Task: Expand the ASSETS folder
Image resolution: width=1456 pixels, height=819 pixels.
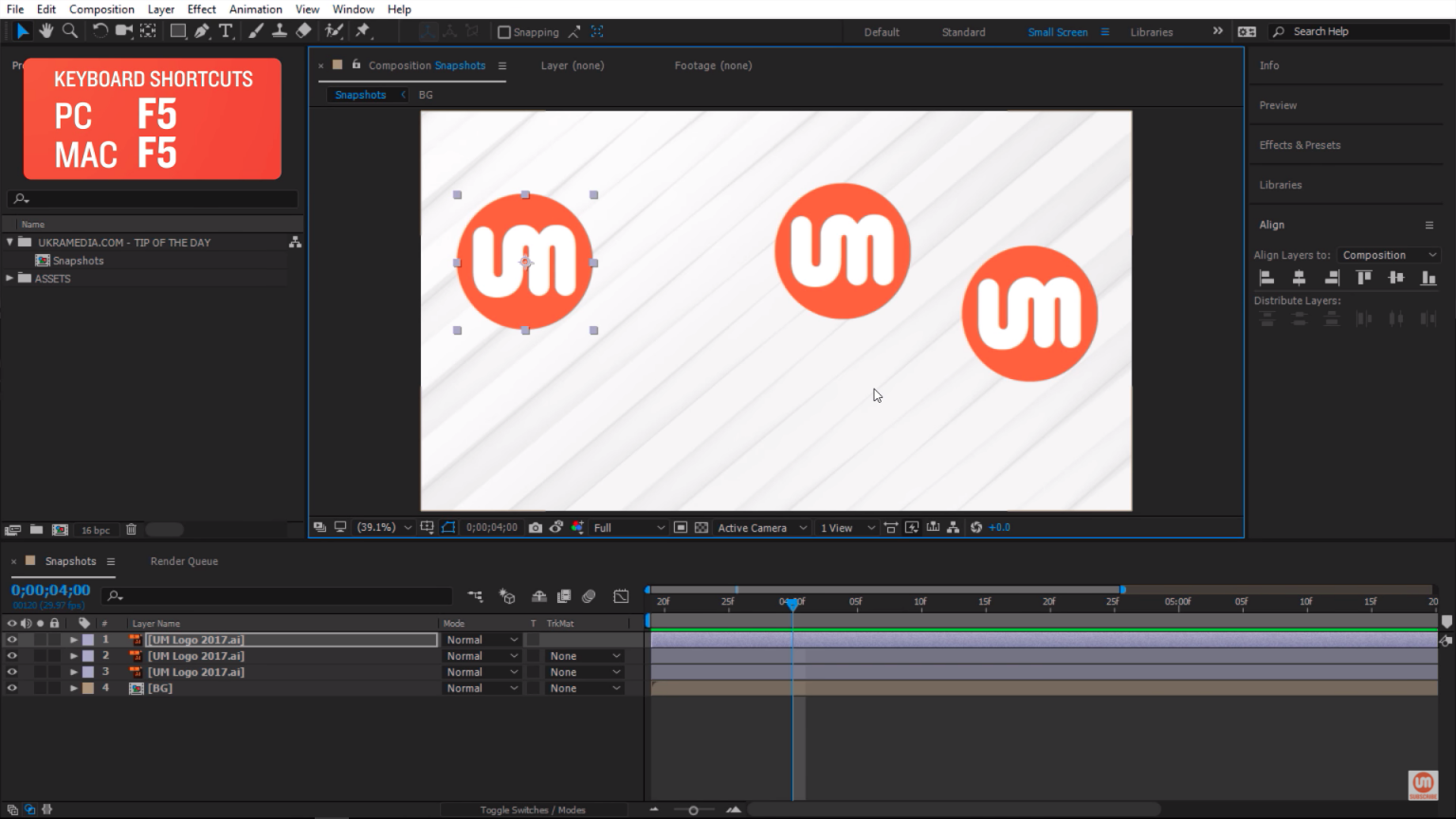Action: 10,279
